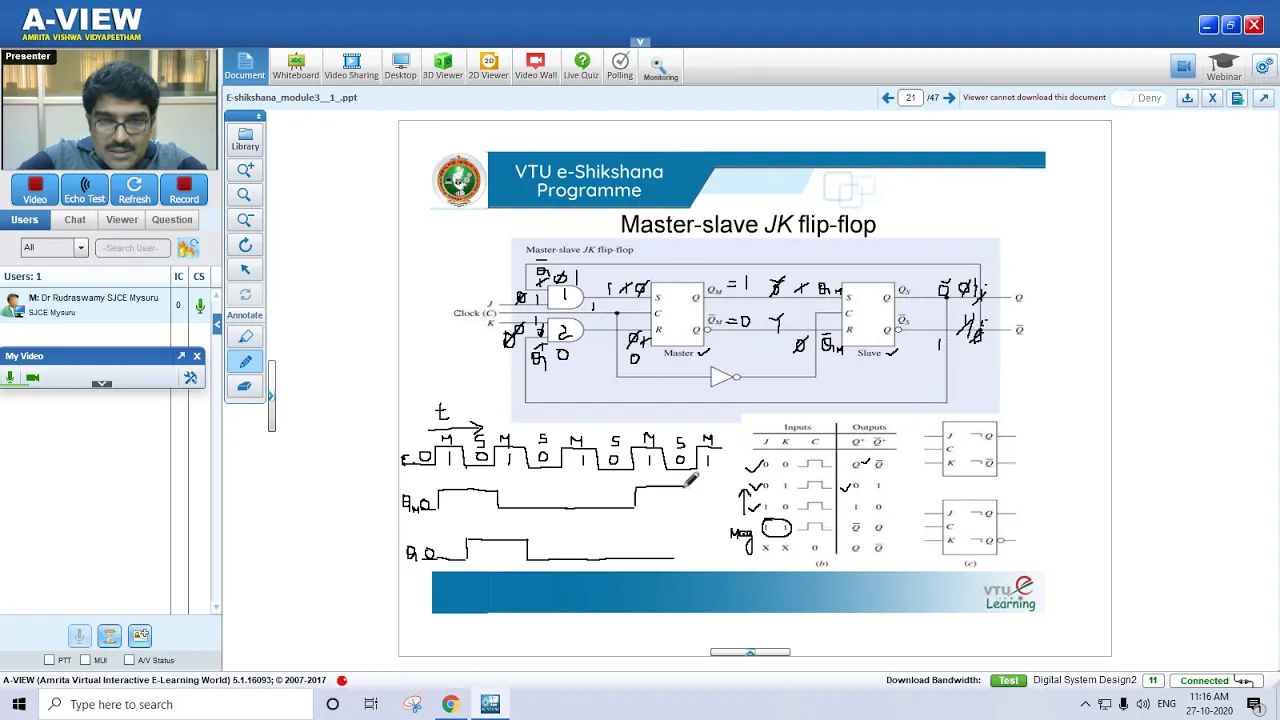The height and width of the screenshot is (720, 1280).
Task: Click the download document icon
Action: pyautogui.click(x=1187, y=98)
